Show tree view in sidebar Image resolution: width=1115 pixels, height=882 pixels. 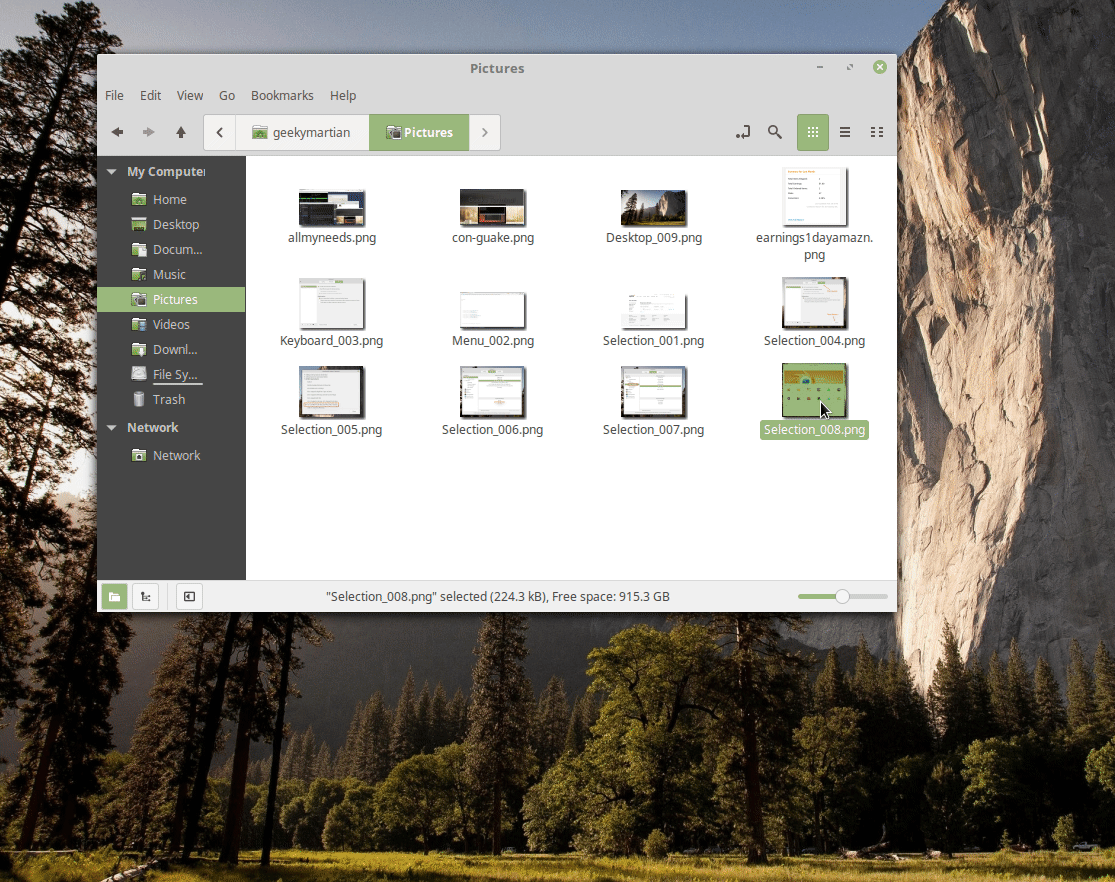click(x=146, y=597)
